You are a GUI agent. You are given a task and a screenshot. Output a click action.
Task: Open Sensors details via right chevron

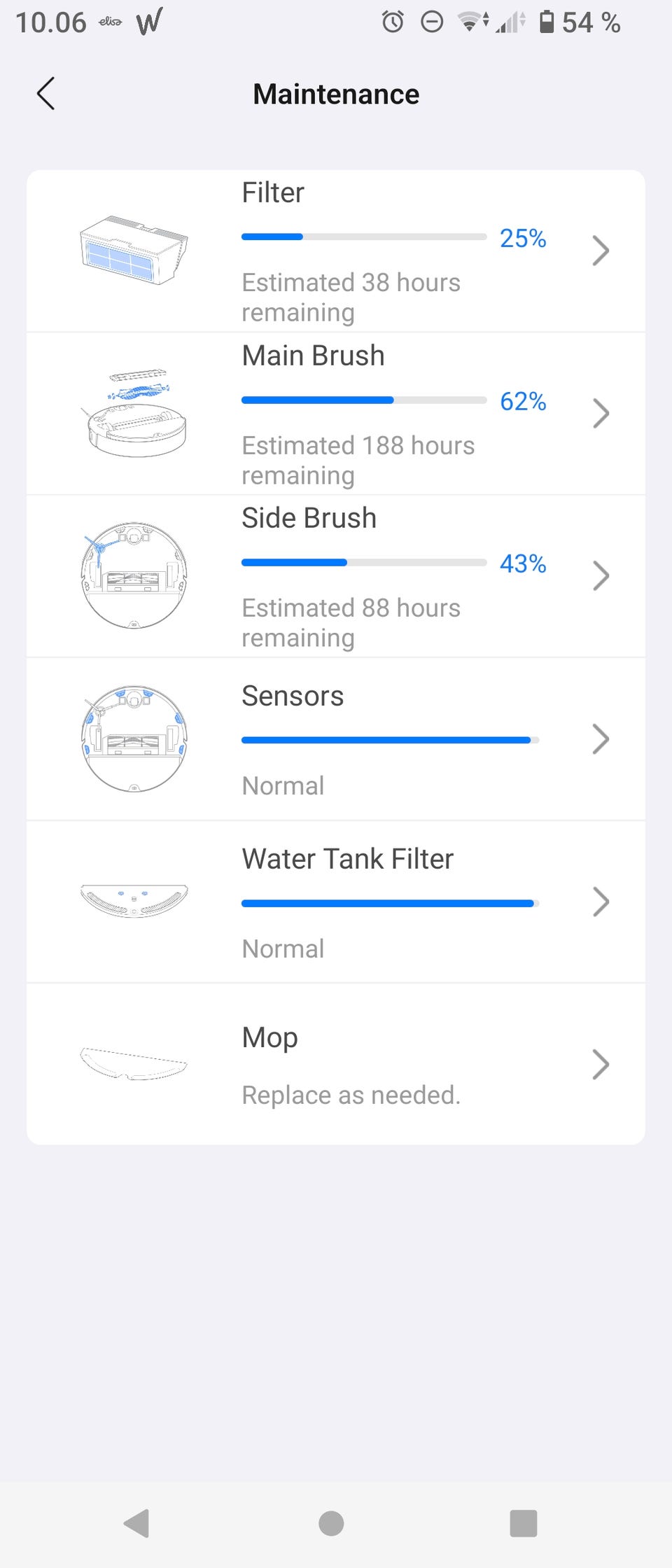[601, 739]
